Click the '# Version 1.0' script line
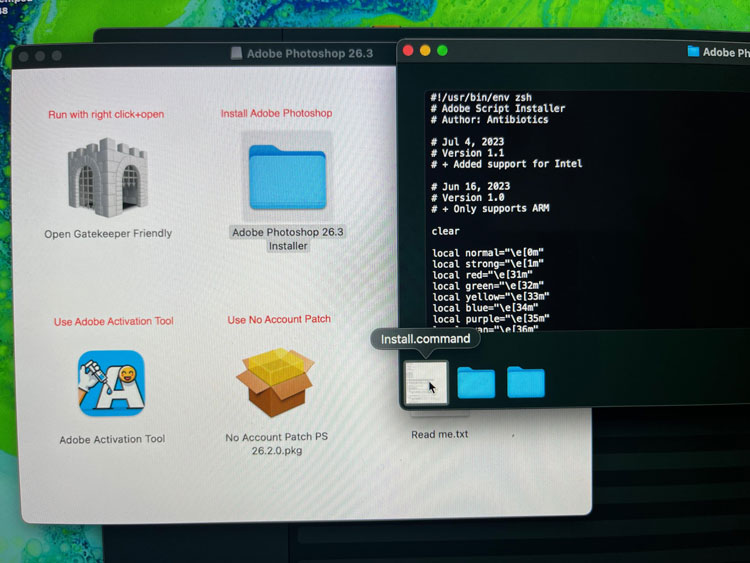The height and width of the screenshot is (563, 750). click(x=468, y=198)
